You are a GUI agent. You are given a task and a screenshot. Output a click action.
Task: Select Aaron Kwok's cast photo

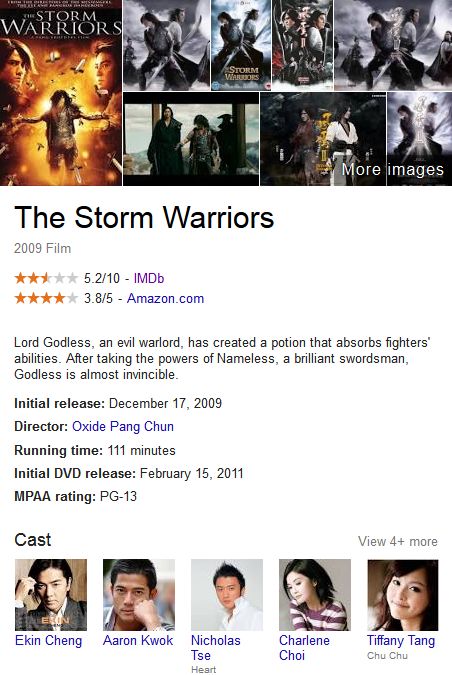(139, 595)
